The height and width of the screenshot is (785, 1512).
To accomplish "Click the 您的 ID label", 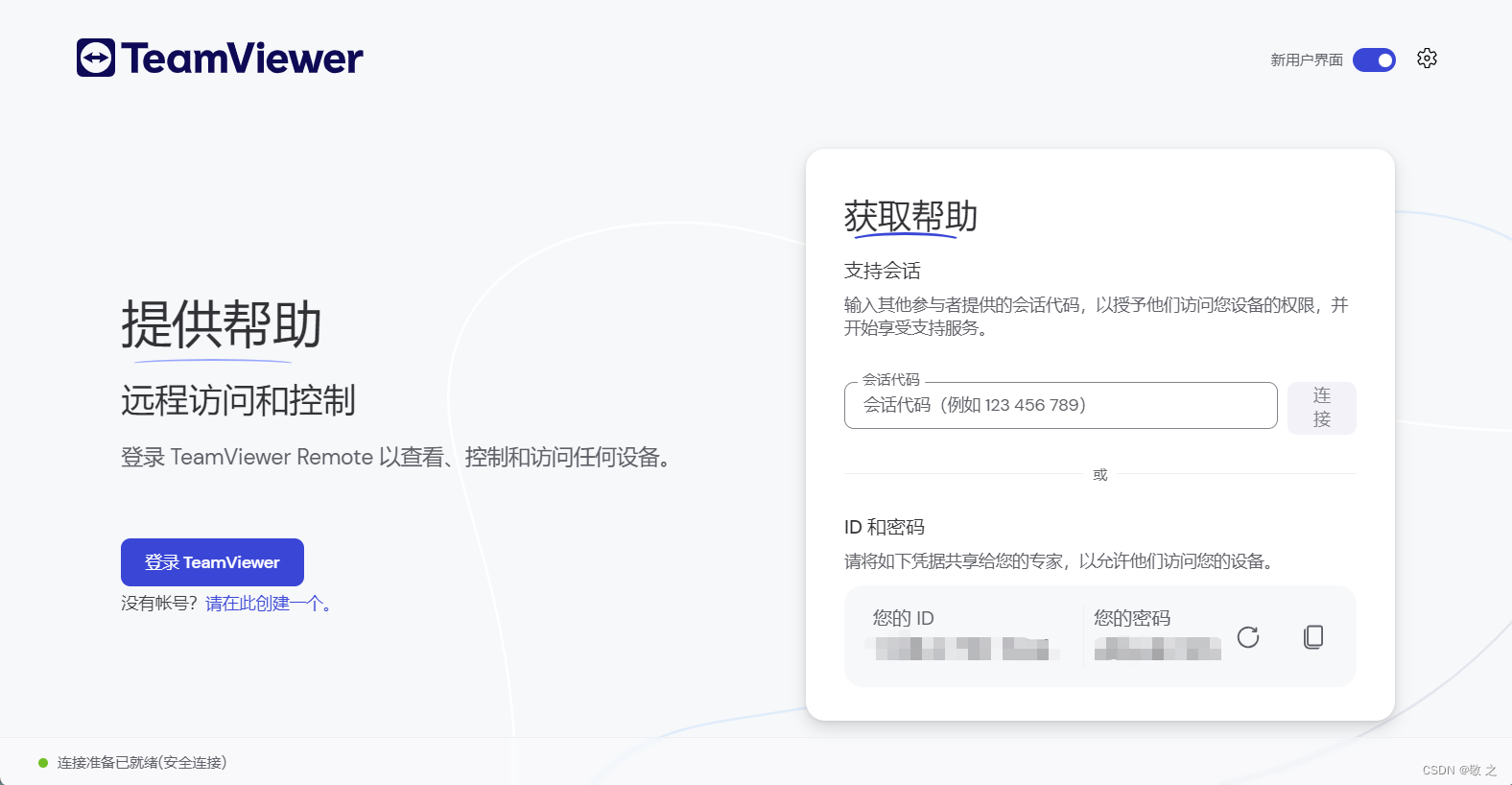I will pyautogui.click(x=903, y=618).
